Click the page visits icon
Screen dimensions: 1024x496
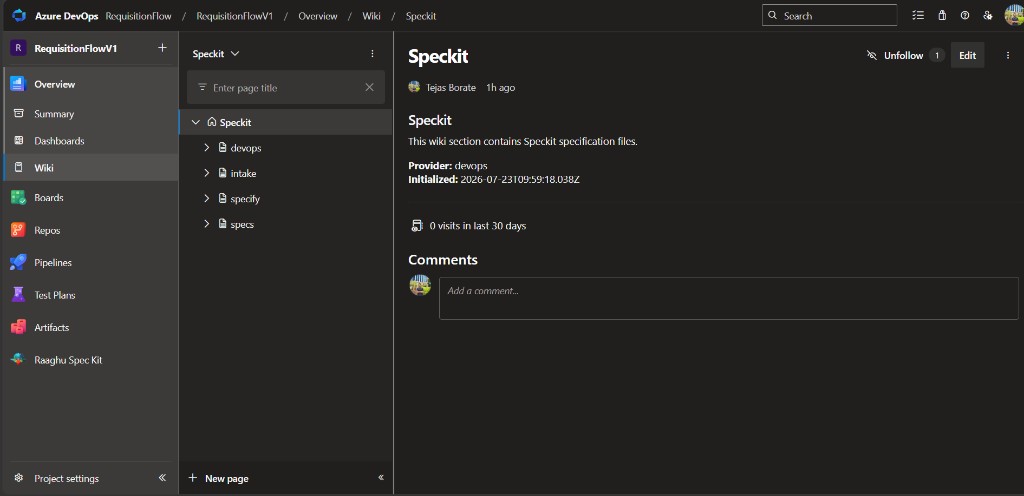coord(416,226)
